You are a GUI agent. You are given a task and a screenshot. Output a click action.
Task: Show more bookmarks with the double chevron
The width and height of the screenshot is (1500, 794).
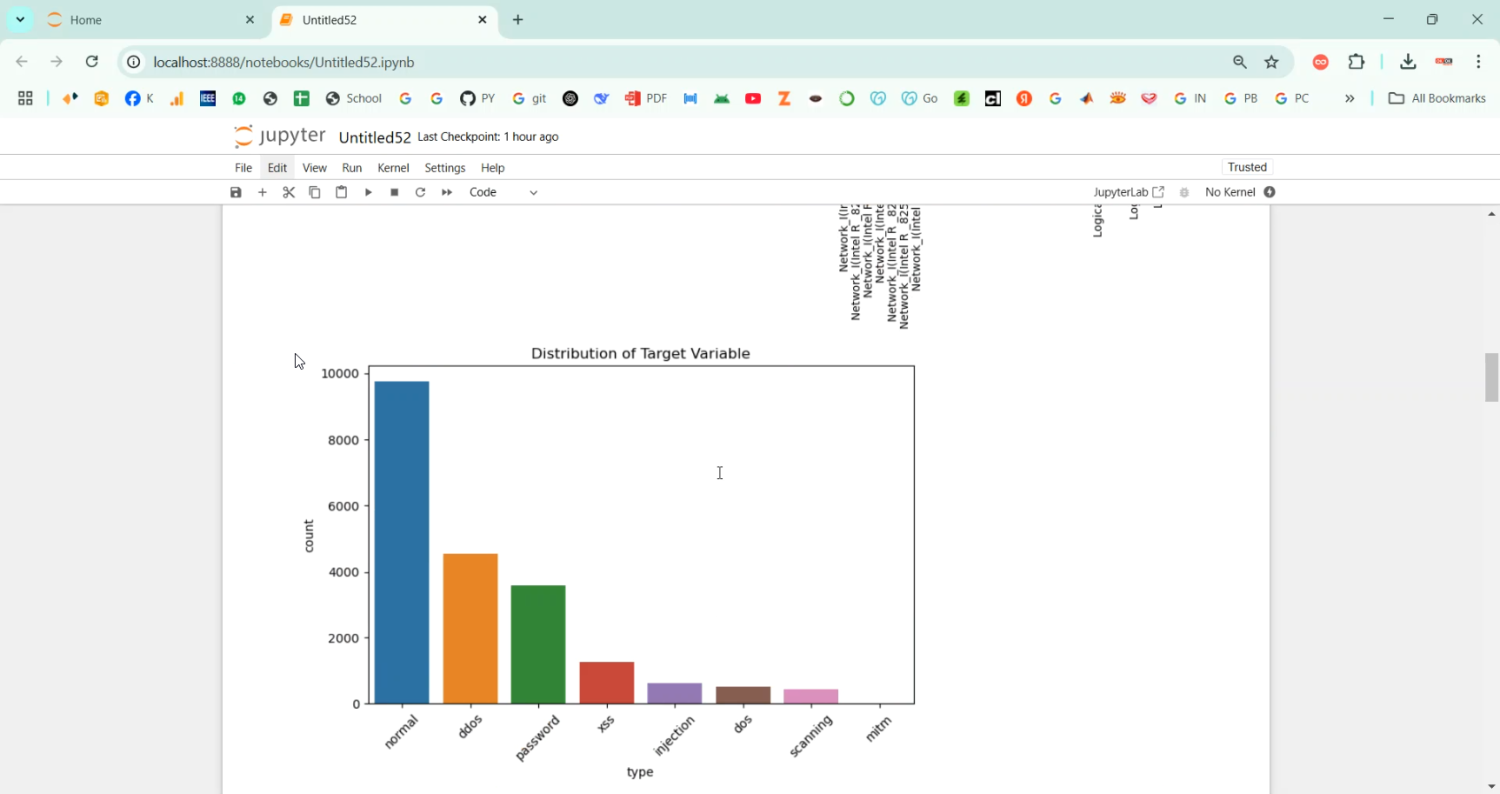pos(1349,98)
